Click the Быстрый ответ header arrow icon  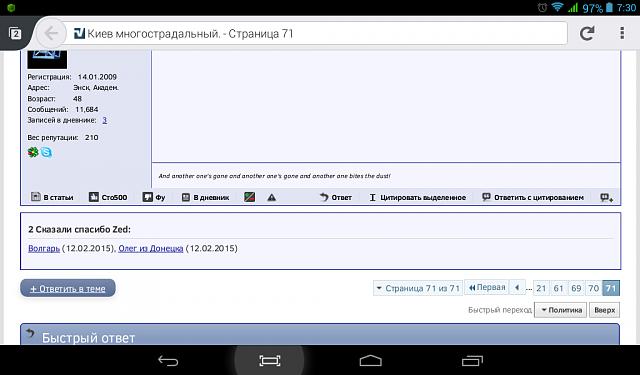[30, 333]
